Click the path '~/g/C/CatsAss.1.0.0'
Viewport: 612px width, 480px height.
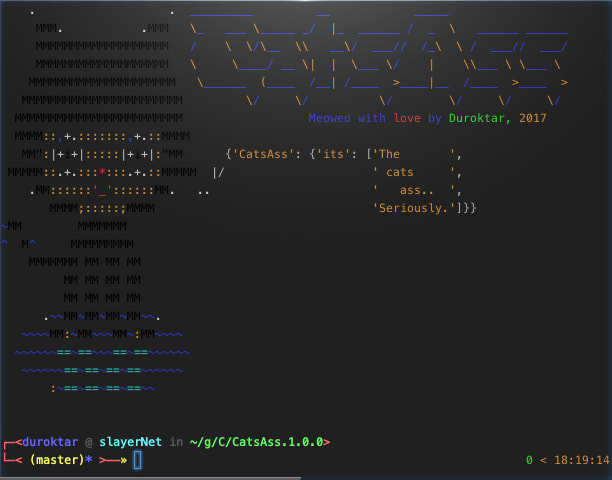[x=256, y=442]
